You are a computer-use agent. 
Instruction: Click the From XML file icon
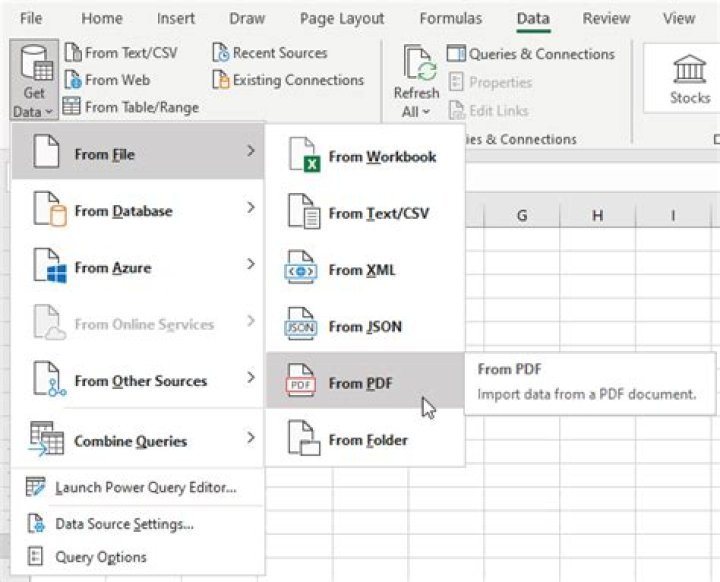click(301, 268)
